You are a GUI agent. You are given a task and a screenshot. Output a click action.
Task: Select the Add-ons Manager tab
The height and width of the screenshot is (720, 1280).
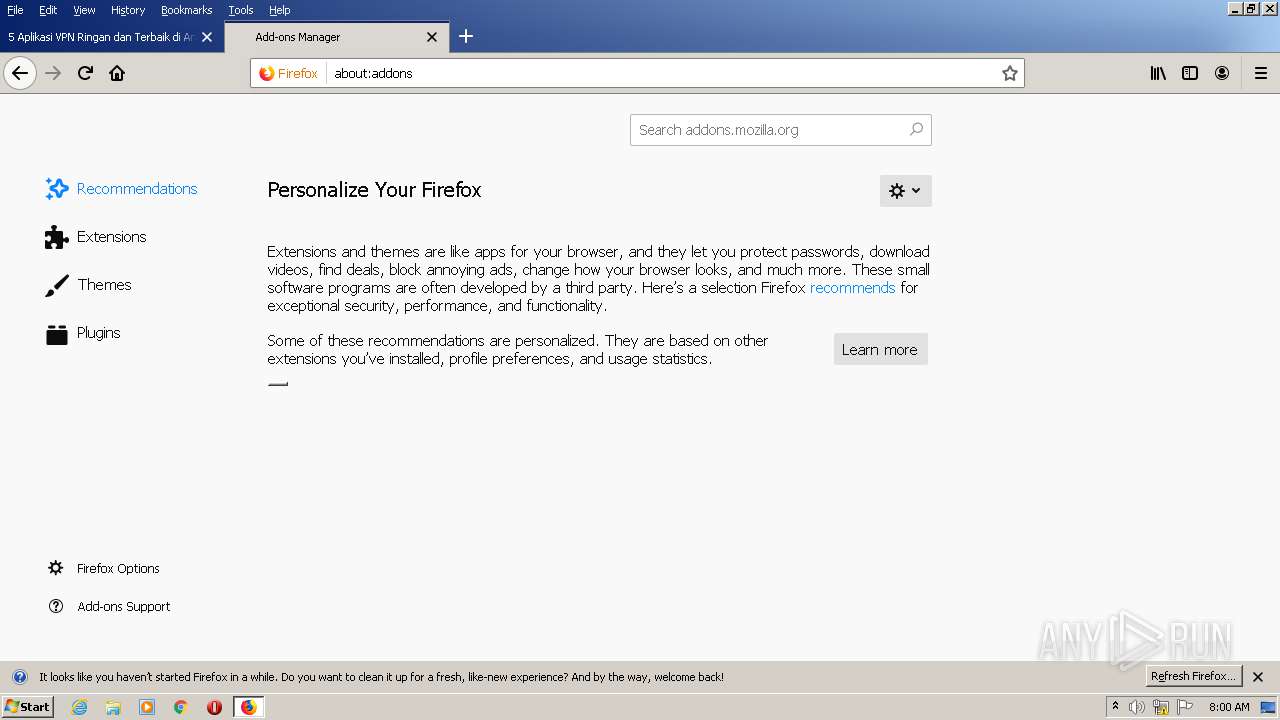click(x=335, y=37)
